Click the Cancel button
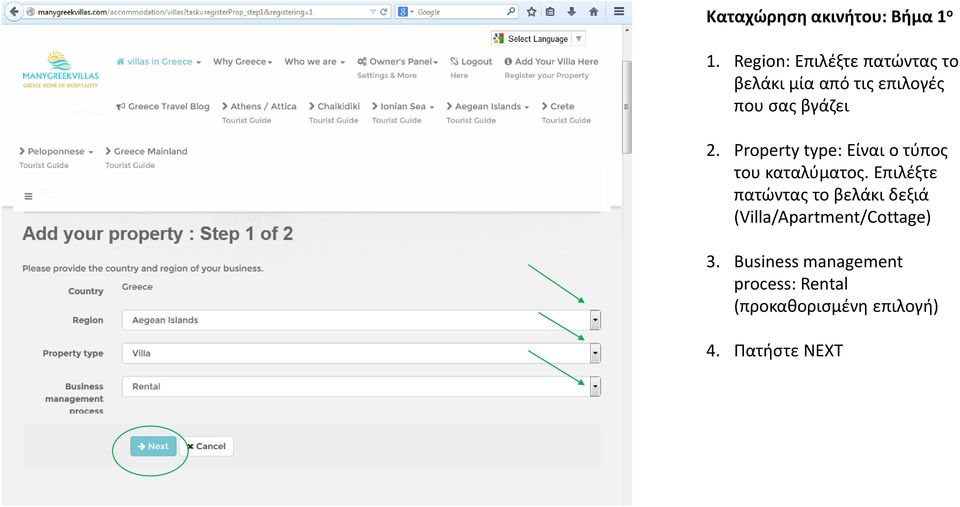The image size is (960, 507). tap(206, 446)
